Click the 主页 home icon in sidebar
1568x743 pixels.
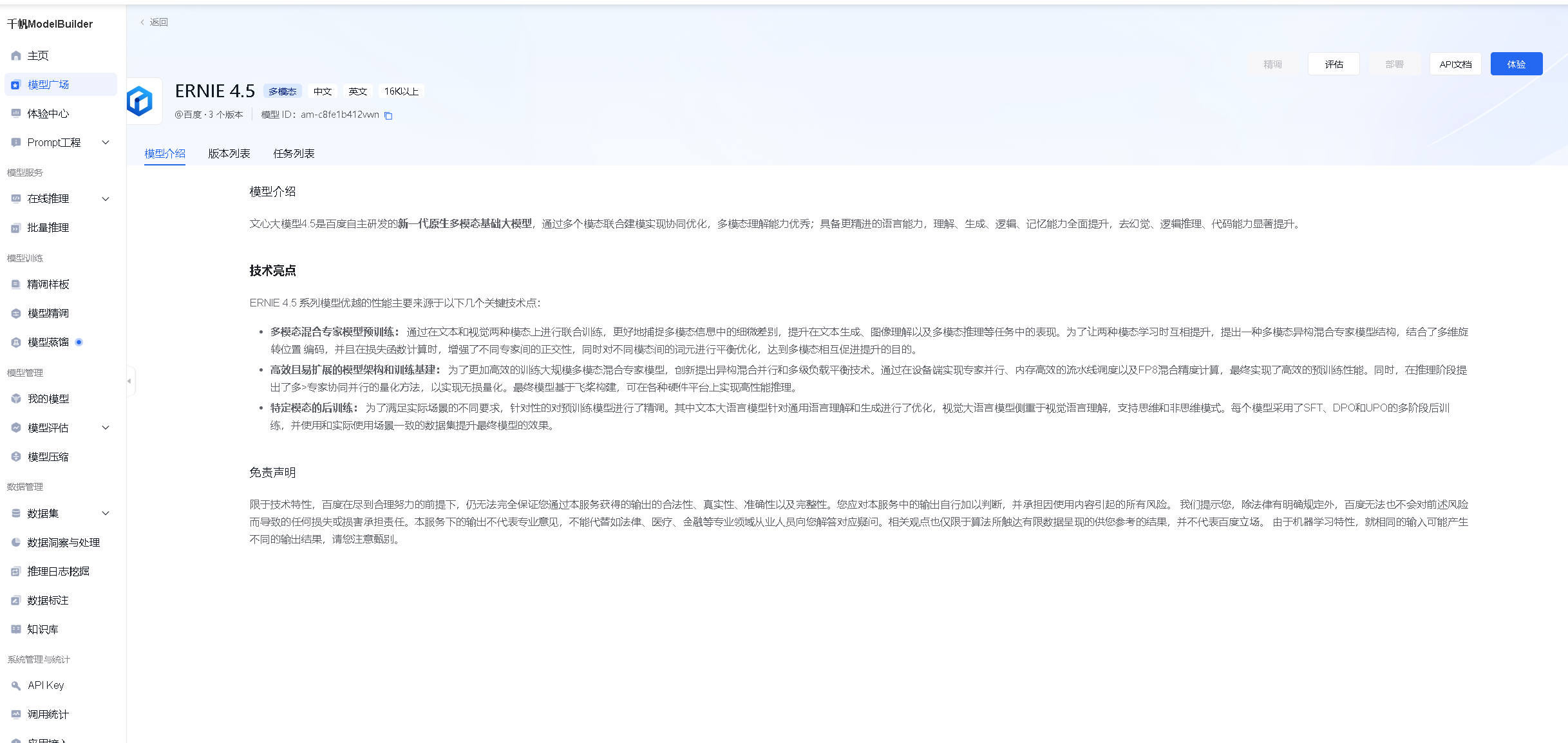pyautogui.click(x=16, y=56)
